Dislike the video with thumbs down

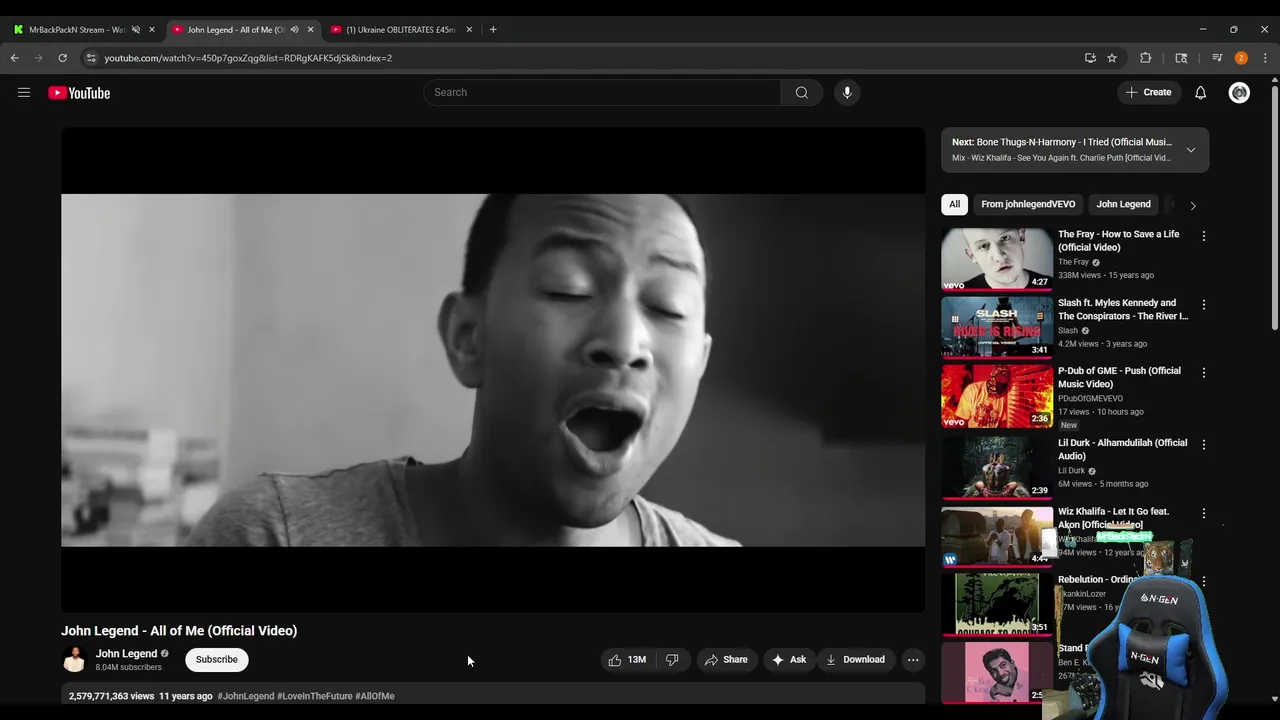coord(672,660)
